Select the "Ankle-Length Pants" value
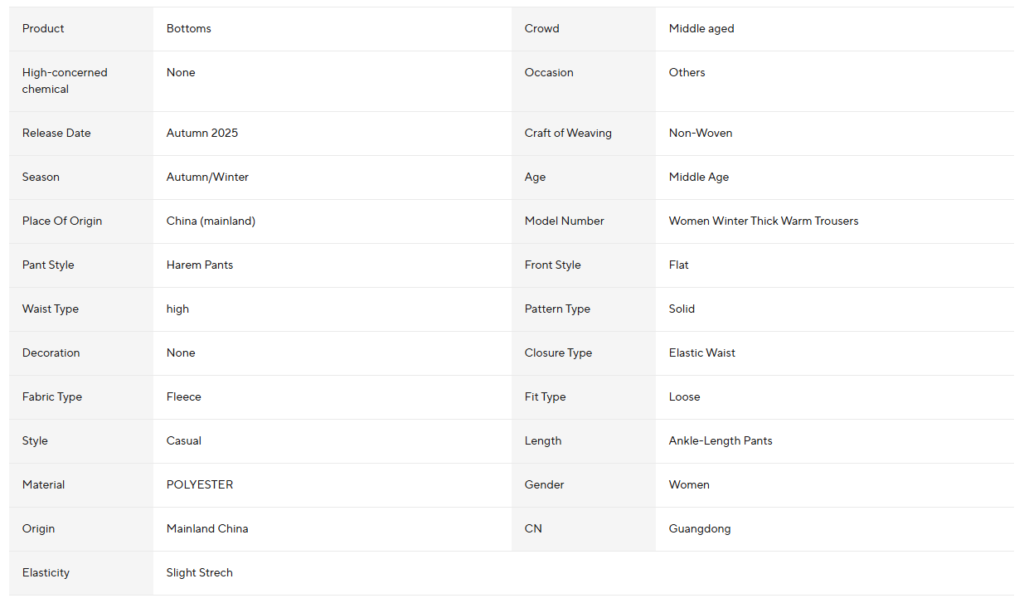The image size is (1024, 603). pos(720,441)
